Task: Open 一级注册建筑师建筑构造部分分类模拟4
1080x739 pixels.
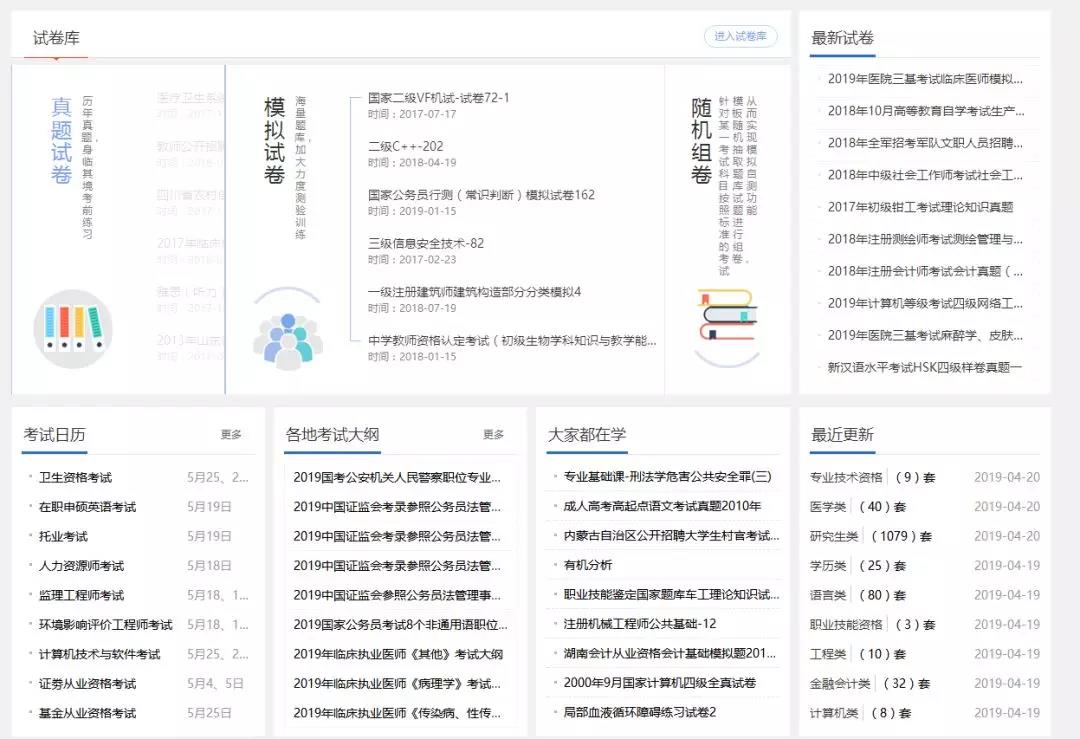Action: click(475, 292)
